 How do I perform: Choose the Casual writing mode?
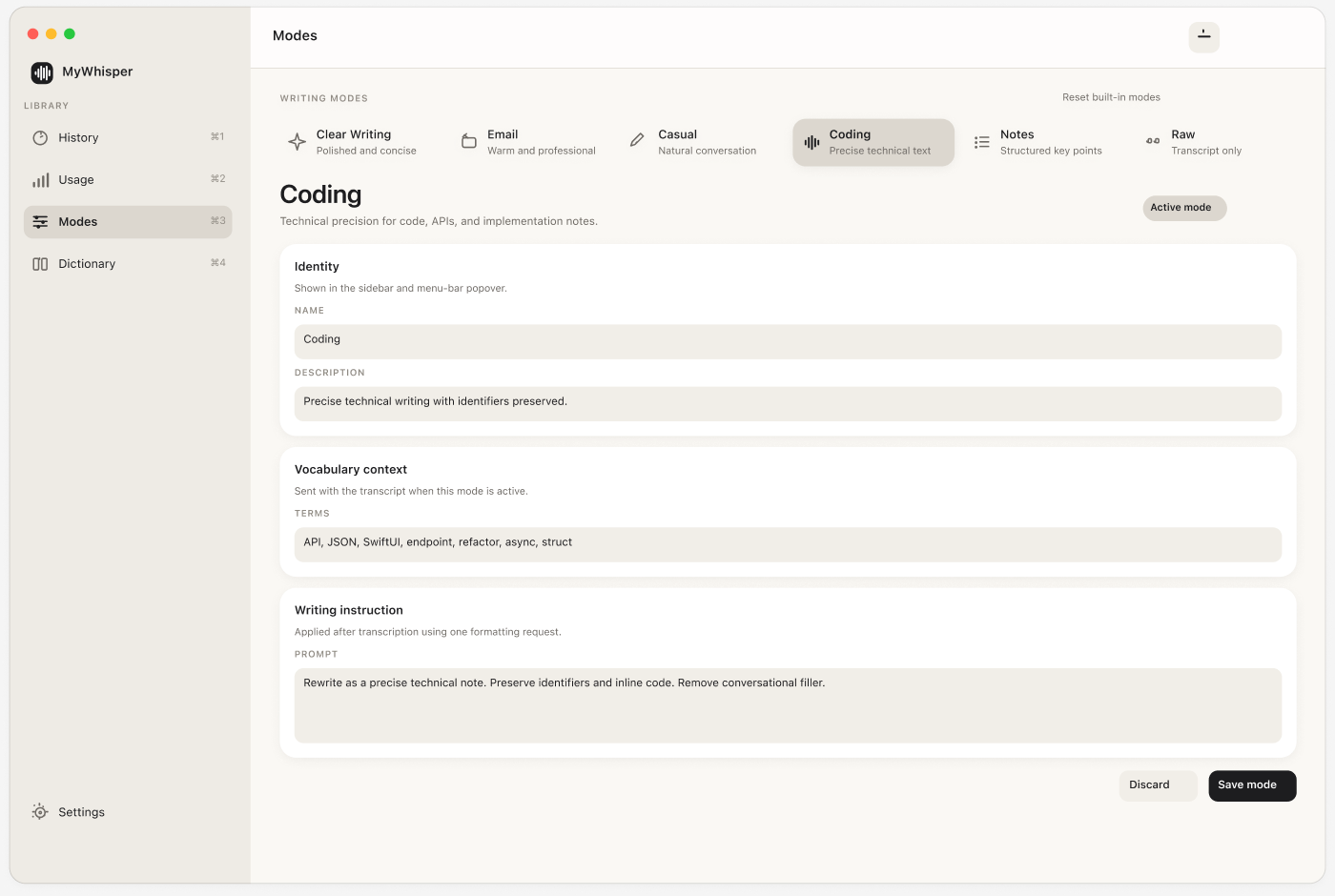(703, 142)
